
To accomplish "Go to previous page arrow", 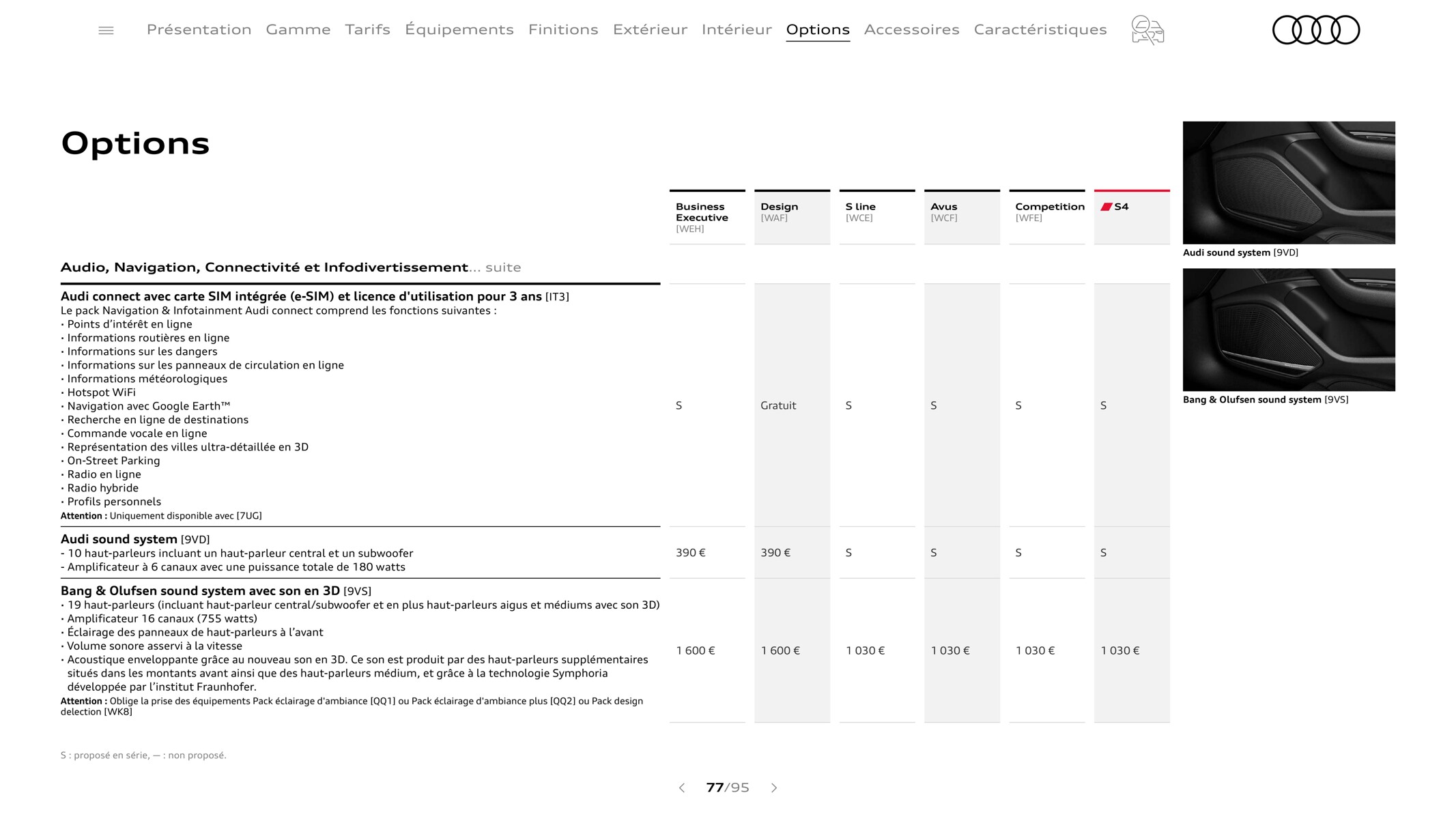I will click(682, 788).
